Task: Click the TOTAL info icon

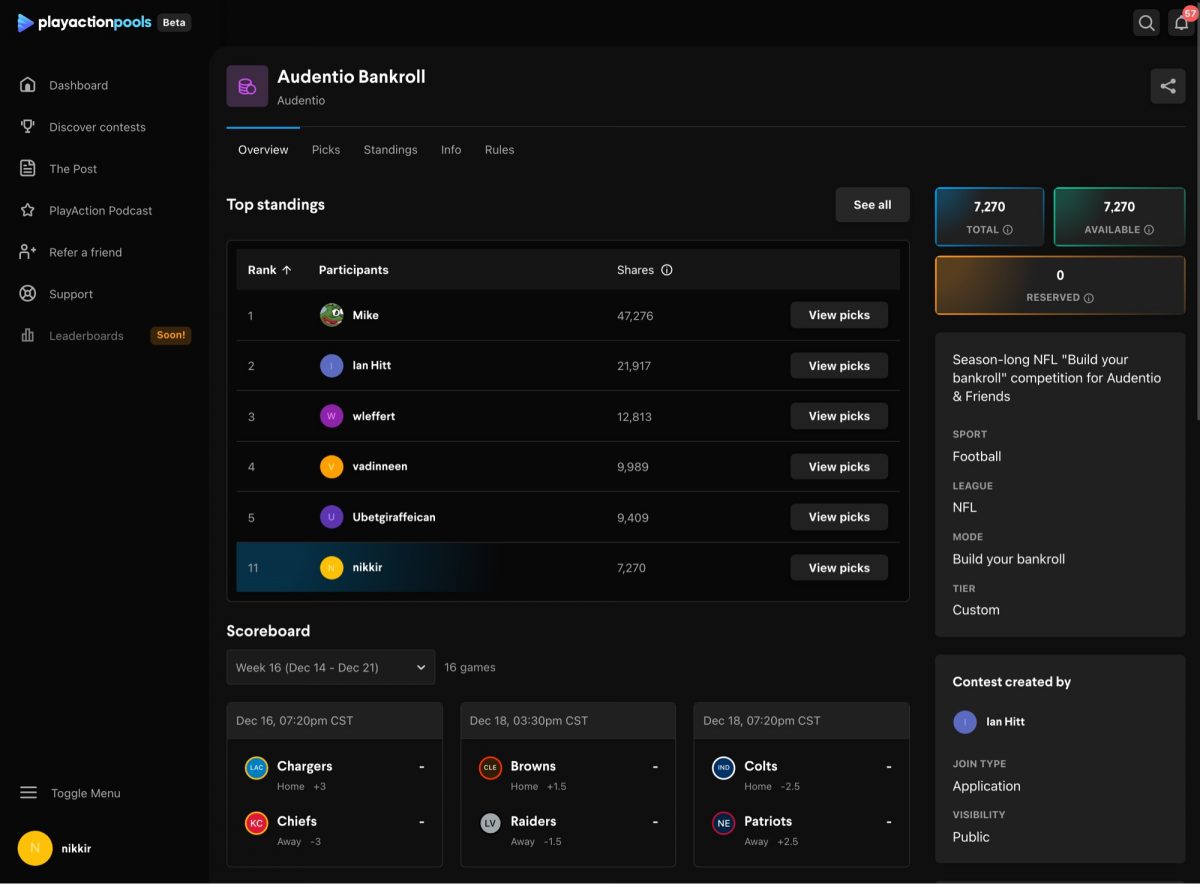Action: [x=1007, y=230]
